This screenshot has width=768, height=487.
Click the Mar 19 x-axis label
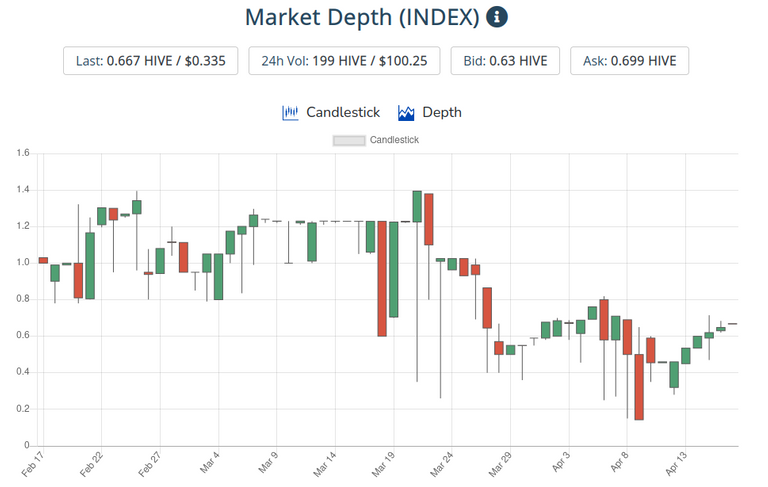click(x=383, y=464)
